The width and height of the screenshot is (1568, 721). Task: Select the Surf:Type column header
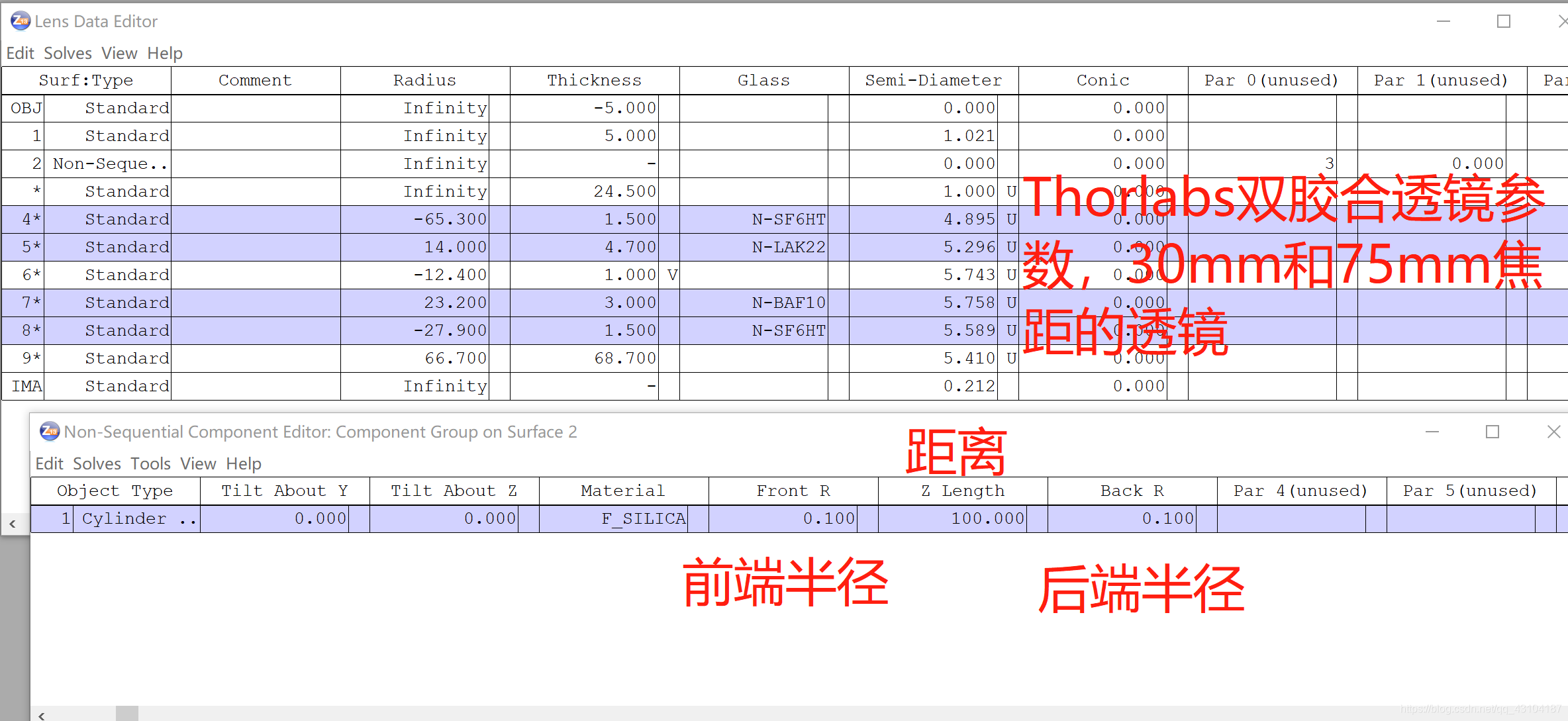click(x=86, y=80)
